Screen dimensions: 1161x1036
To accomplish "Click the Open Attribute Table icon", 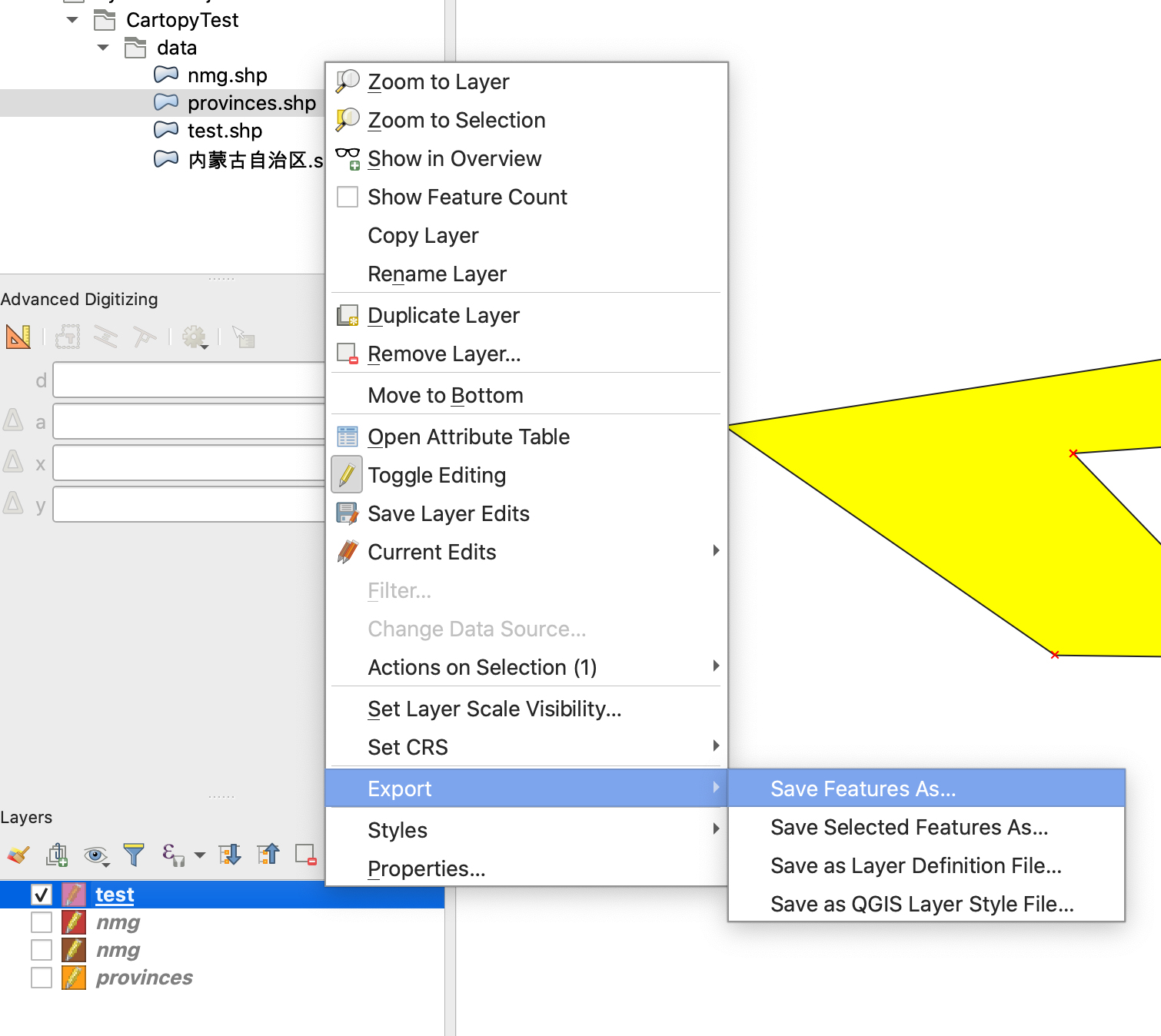I will 348,437.
